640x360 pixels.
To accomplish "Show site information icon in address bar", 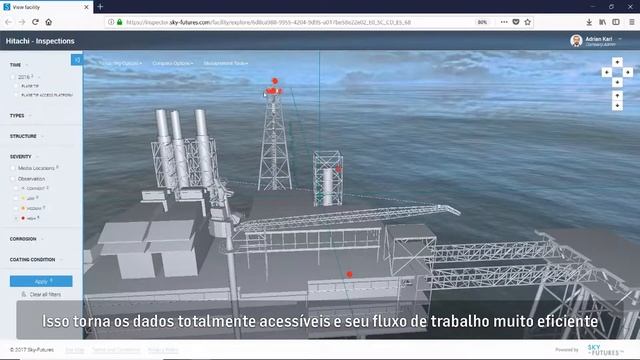I will [111, 22].
